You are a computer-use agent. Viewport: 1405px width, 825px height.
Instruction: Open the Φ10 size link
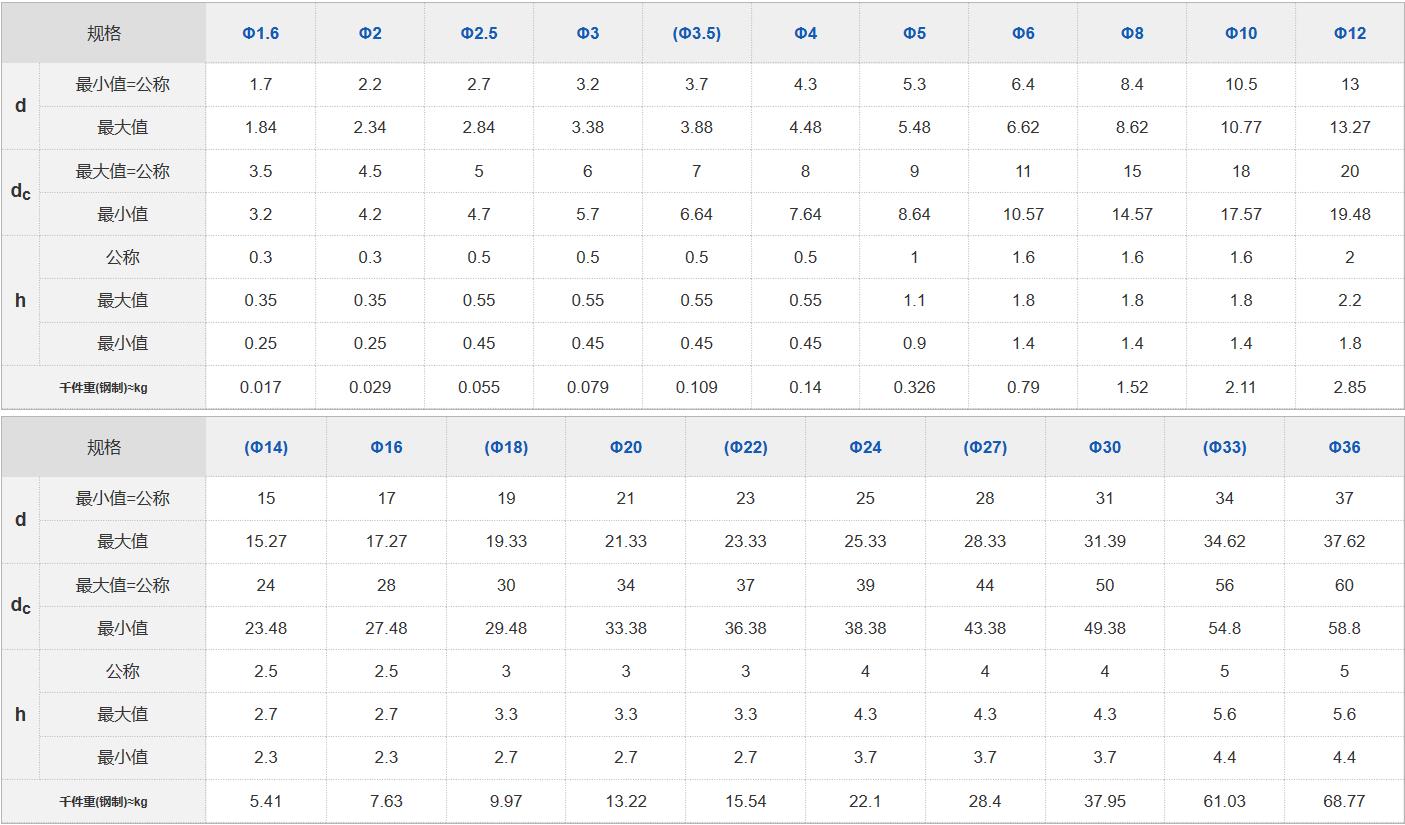point(1241,33)
